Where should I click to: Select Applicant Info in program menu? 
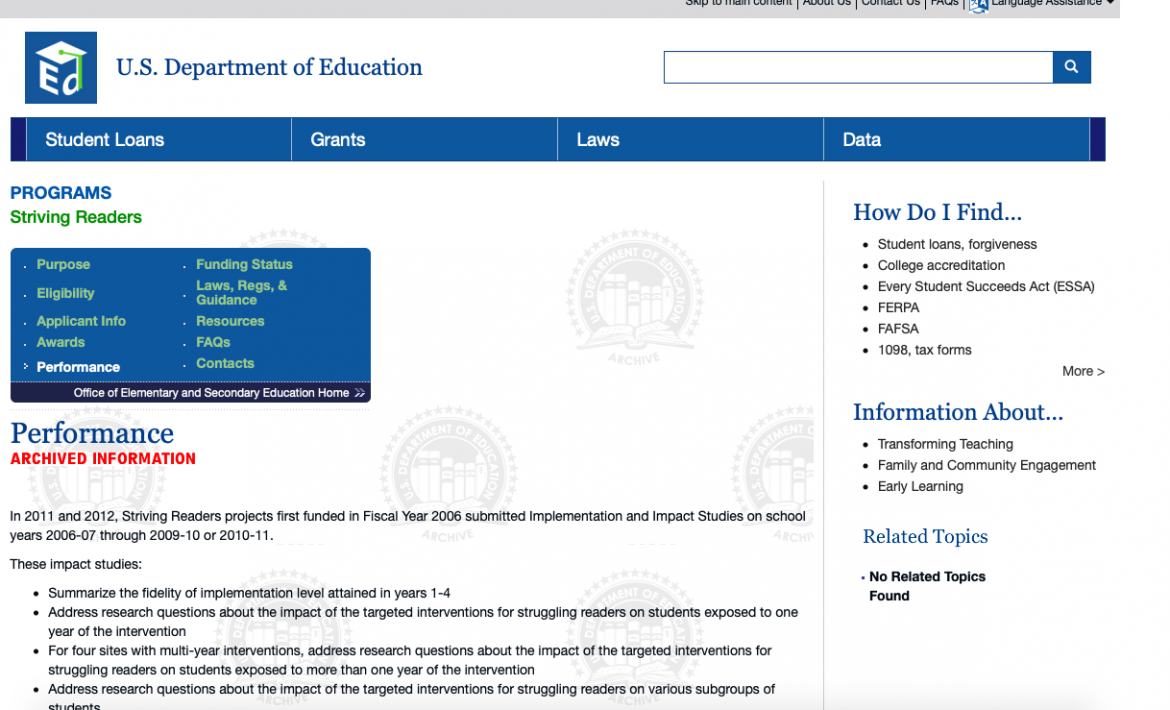pos(81,321)
